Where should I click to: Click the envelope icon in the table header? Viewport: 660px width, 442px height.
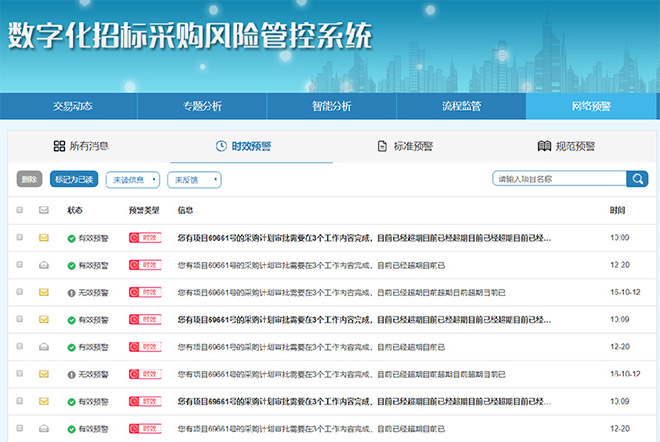point(44,211)
